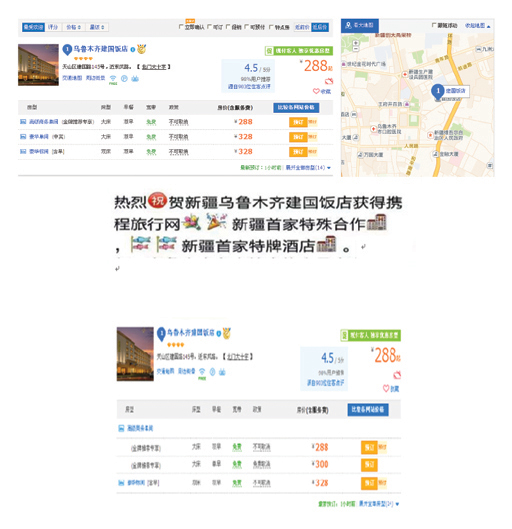Viewport: 512px width, 529px height.
Task: Click the bed icon of the first 328 room row
Action: (23, 137)
